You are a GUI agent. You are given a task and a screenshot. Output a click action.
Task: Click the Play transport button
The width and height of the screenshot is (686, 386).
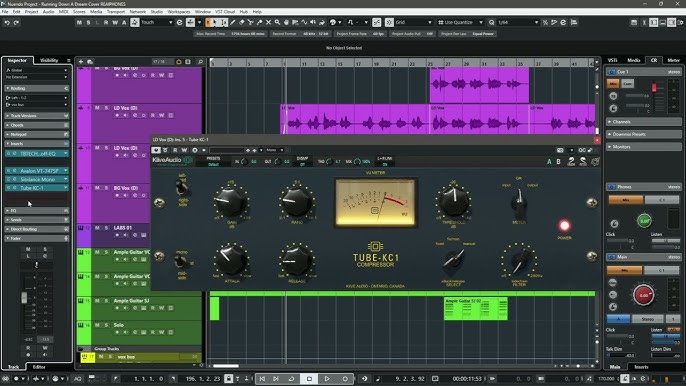coord(327,379)
